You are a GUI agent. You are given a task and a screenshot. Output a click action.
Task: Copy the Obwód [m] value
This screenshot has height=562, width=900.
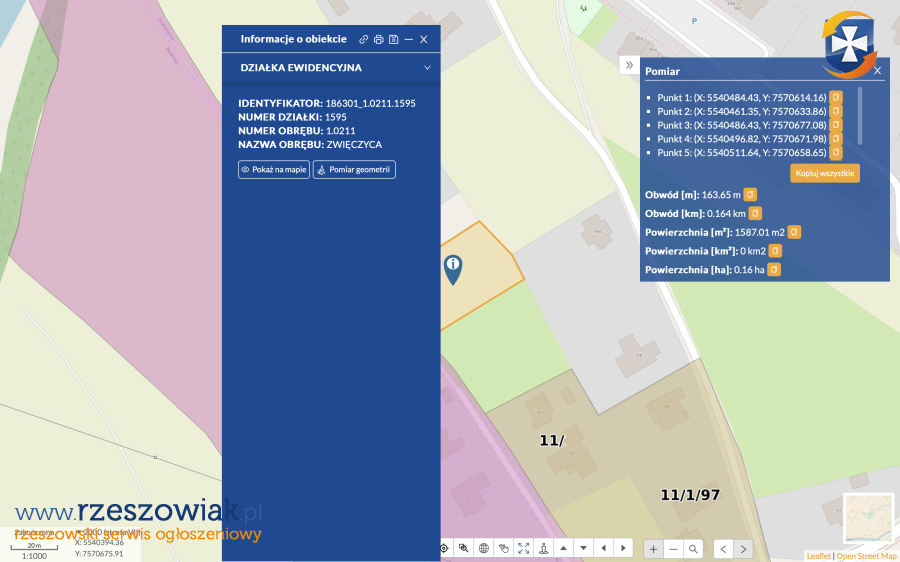coord(749,194)
